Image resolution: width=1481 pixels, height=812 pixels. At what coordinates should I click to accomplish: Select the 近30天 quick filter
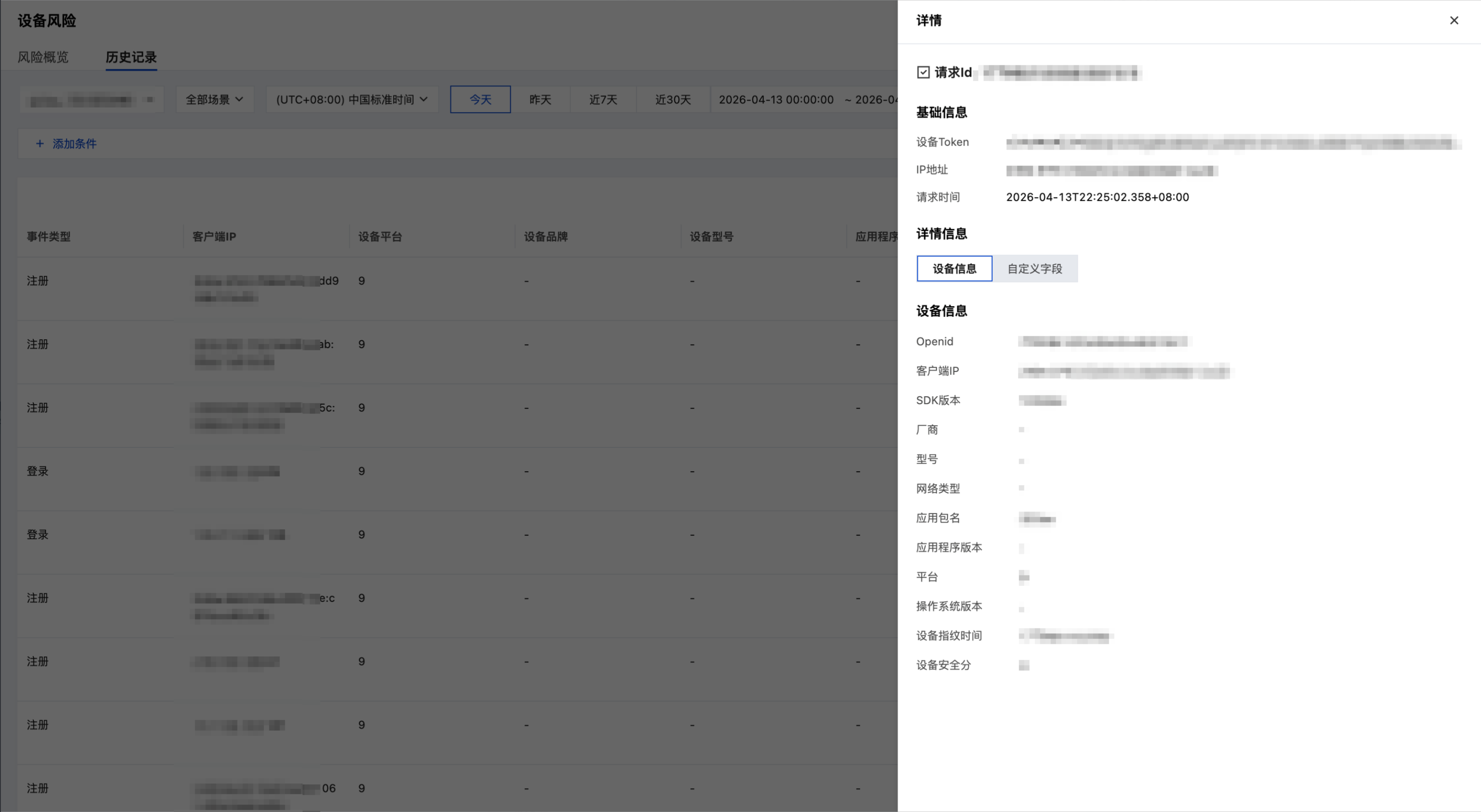(x=672, y=99)
